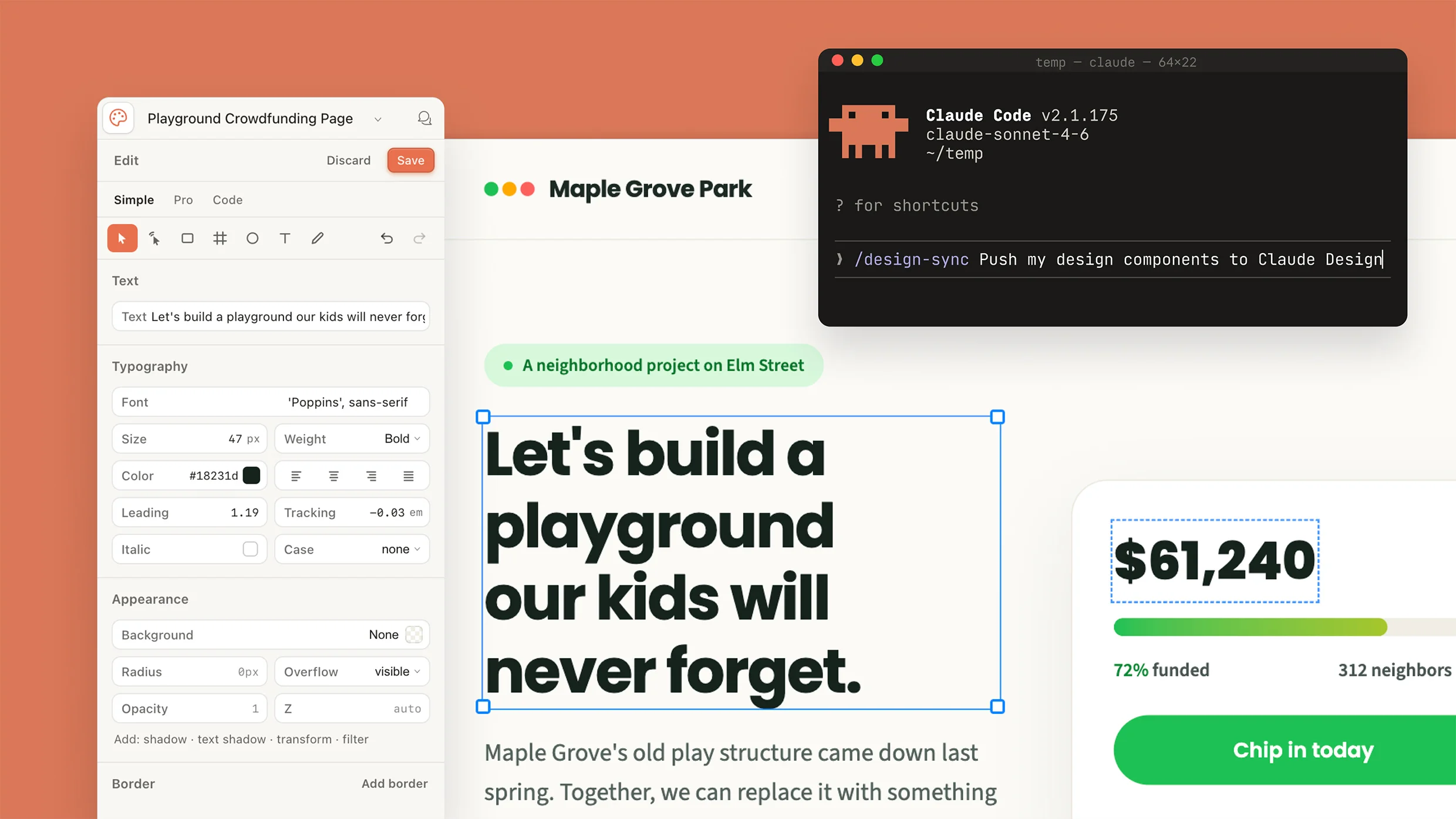Select the arrow pointer tool

coord(122,238)
